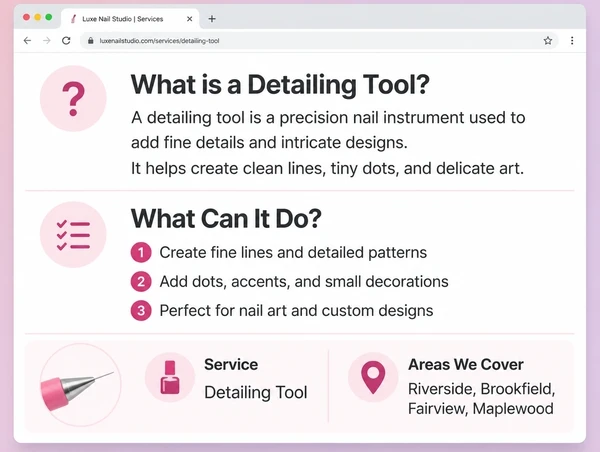This screenshot has width=600, height=452.
Task: Click the 'Areas We Cover' label
Action: (x=466, y=364)
